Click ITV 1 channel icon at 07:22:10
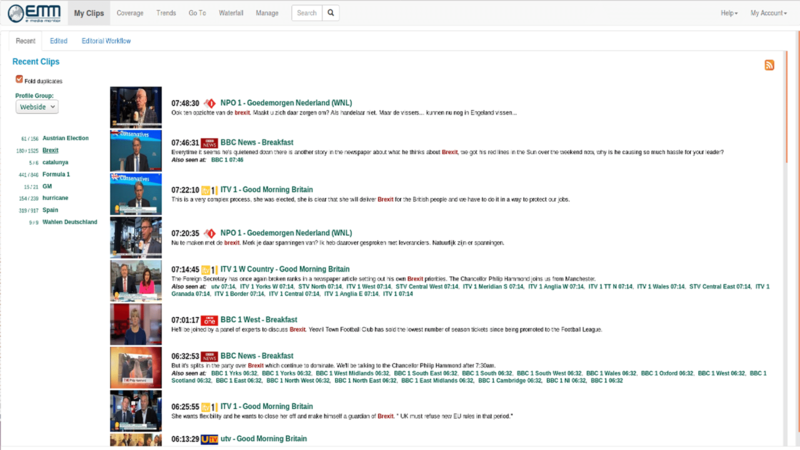Viewport: 800px width, 450px height. click(x=209, y=190)
